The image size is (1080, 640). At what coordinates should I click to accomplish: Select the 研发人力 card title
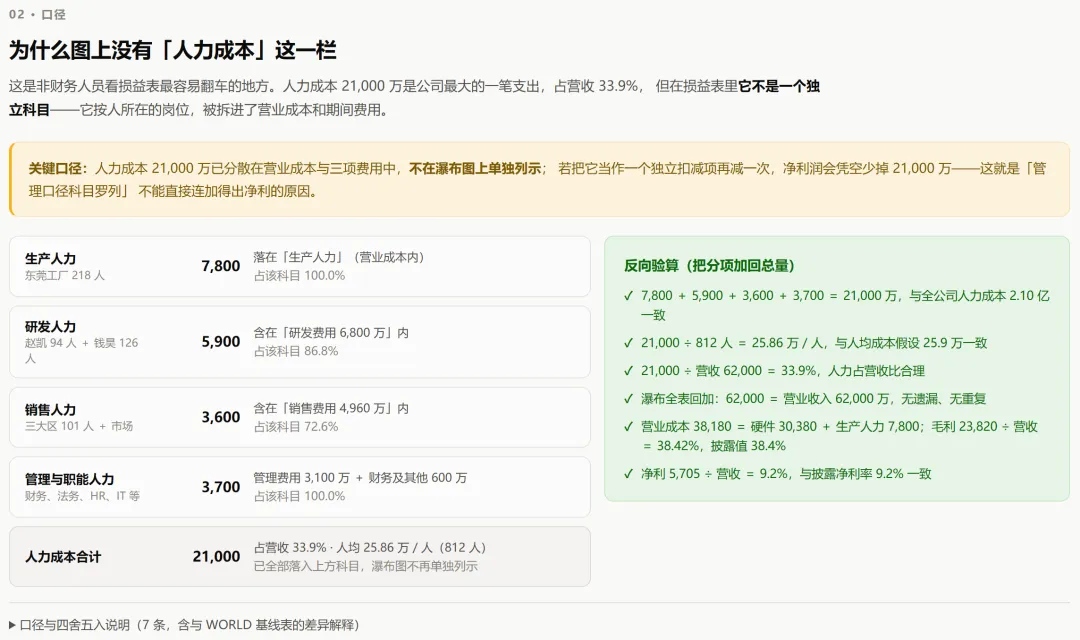tap(50, 327)
